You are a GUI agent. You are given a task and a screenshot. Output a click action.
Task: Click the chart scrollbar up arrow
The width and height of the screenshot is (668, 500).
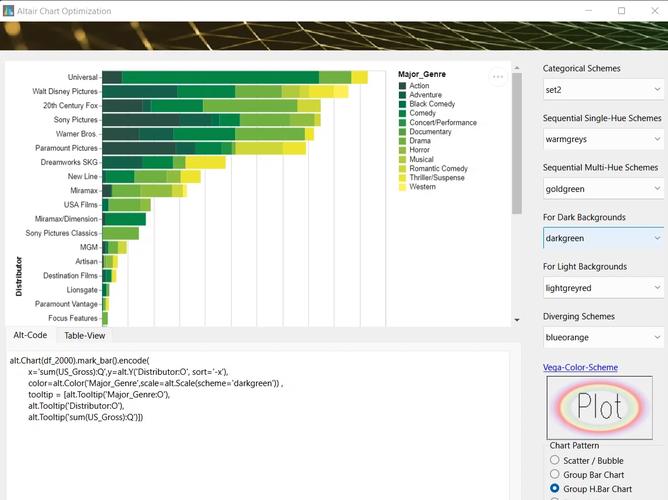[x=517, y=70]
